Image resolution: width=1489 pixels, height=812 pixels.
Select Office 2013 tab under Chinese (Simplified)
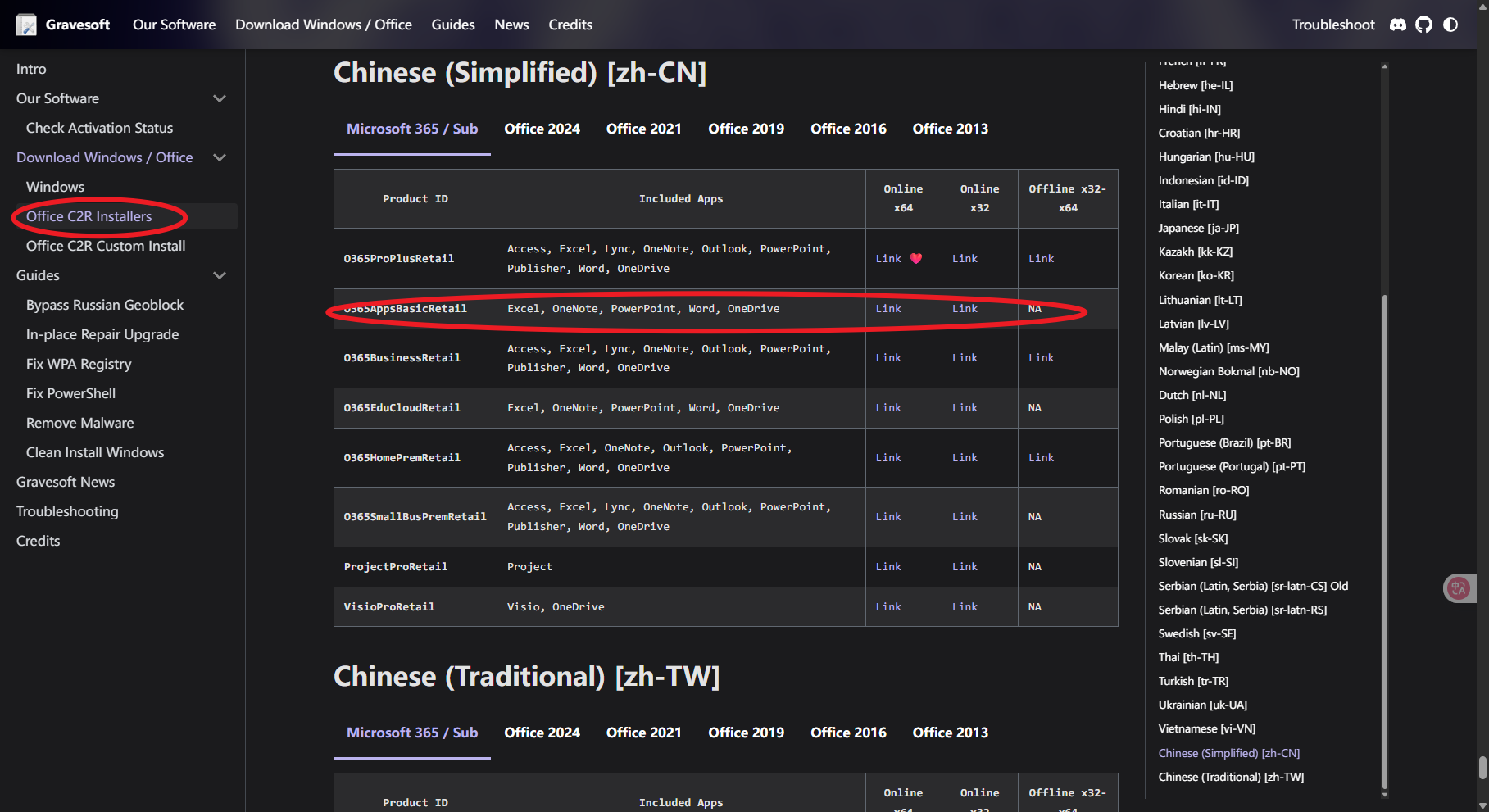951,129
